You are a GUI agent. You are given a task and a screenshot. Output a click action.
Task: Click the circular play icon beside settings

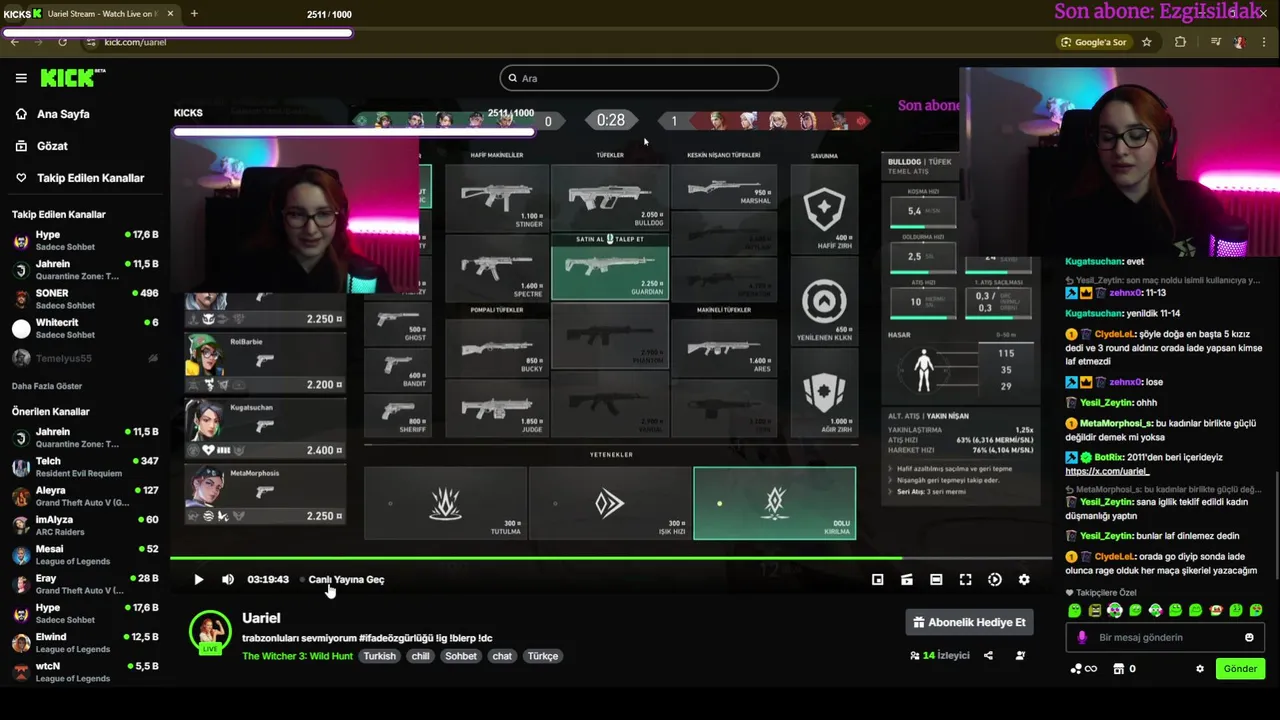(994, 579)
